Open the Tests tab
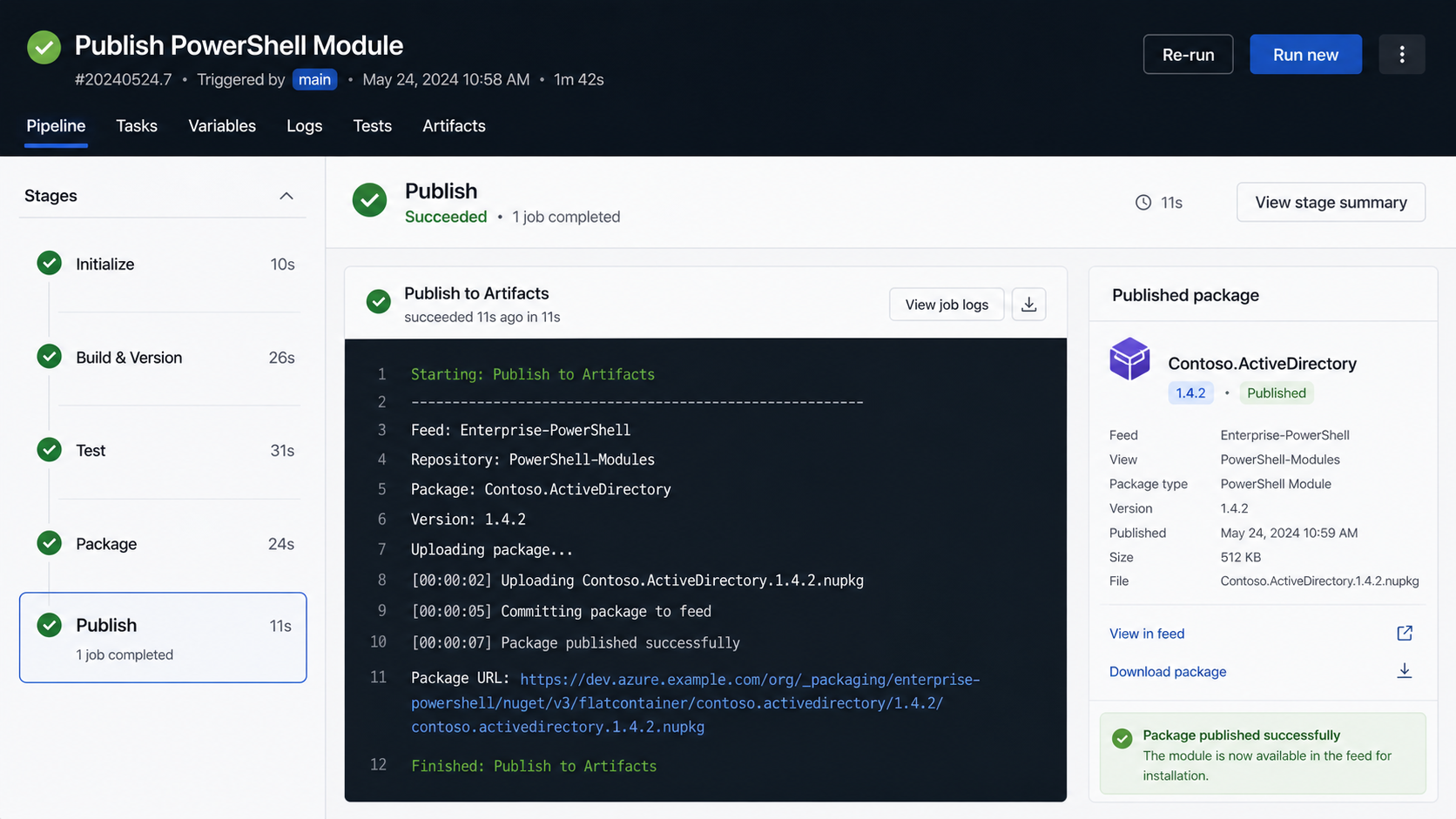This screenshot has height=819, width=1456. (372, 126)
